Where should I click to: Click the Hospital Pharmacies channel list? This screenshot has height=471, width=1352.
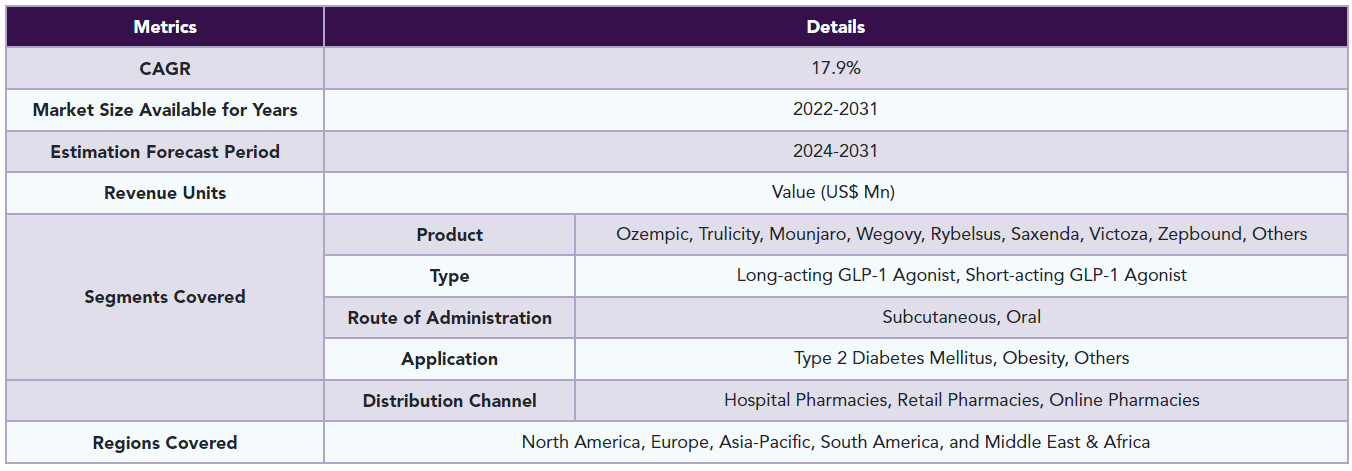click(961, 401)
